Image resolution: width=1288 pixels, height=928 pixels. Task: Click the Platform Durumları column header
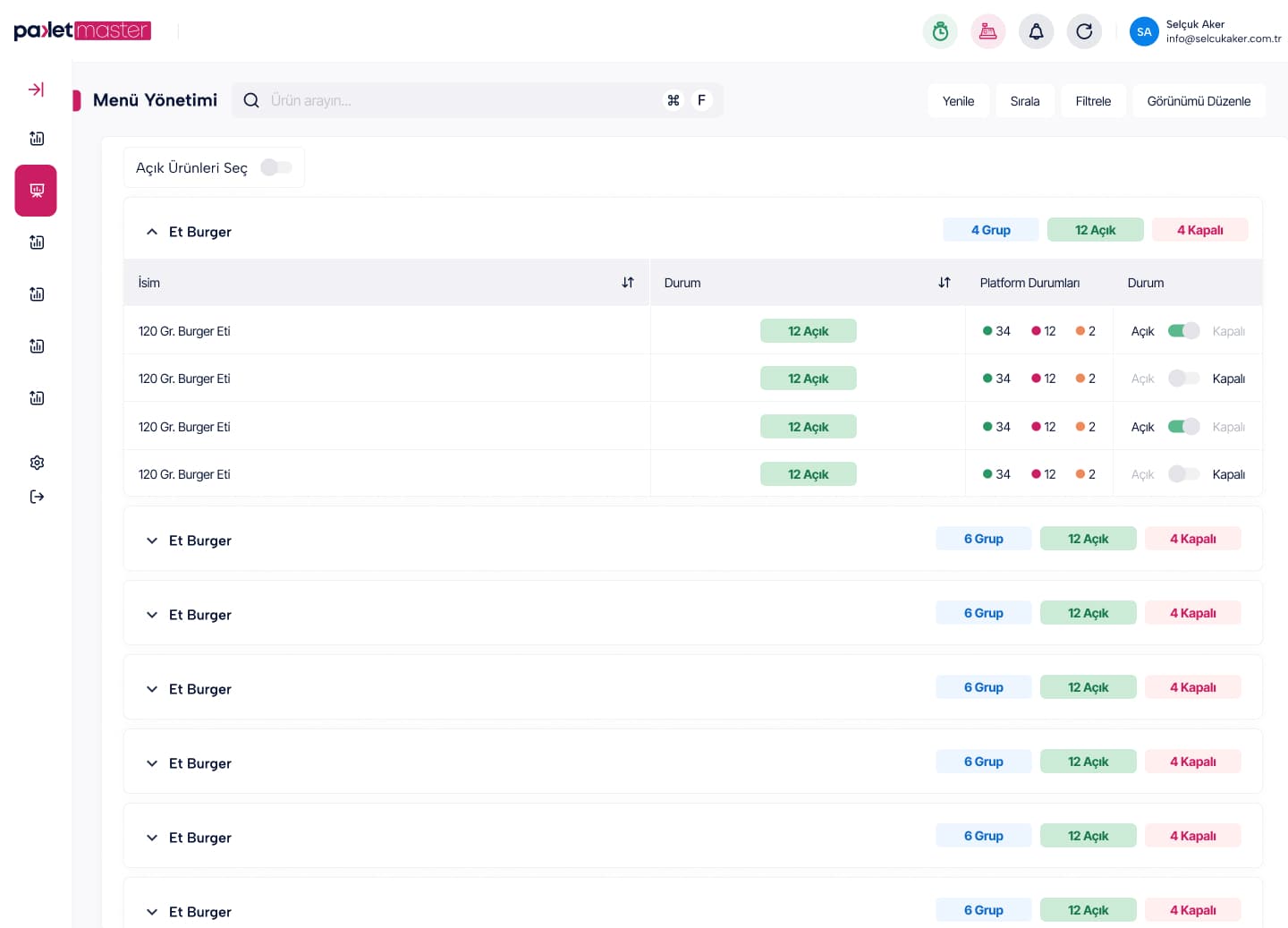click(1030, 283)
